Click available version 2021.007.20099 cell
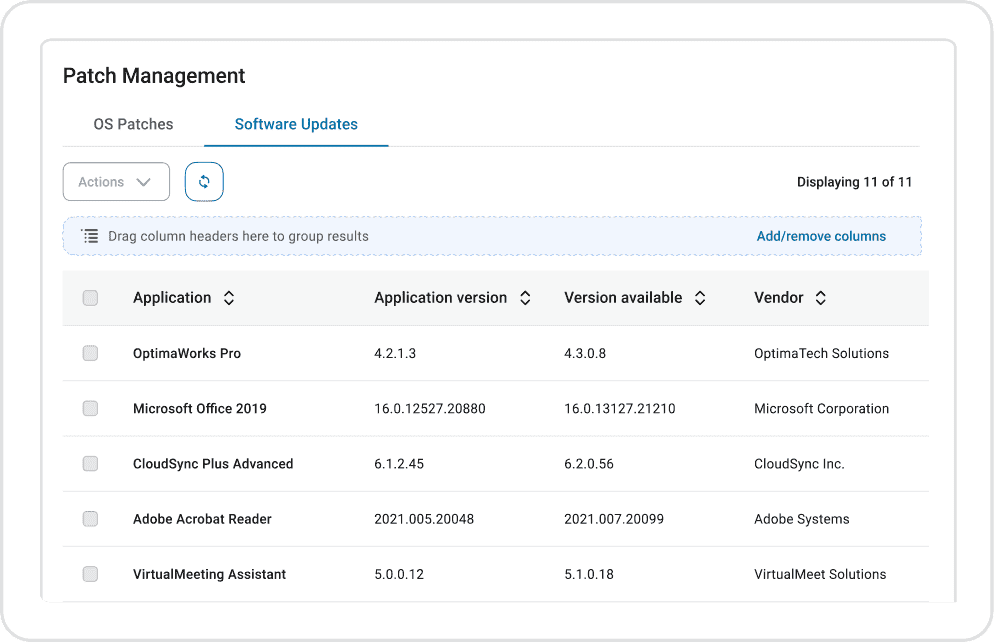This screenshot has width=994, height=642. coord(614,518)
